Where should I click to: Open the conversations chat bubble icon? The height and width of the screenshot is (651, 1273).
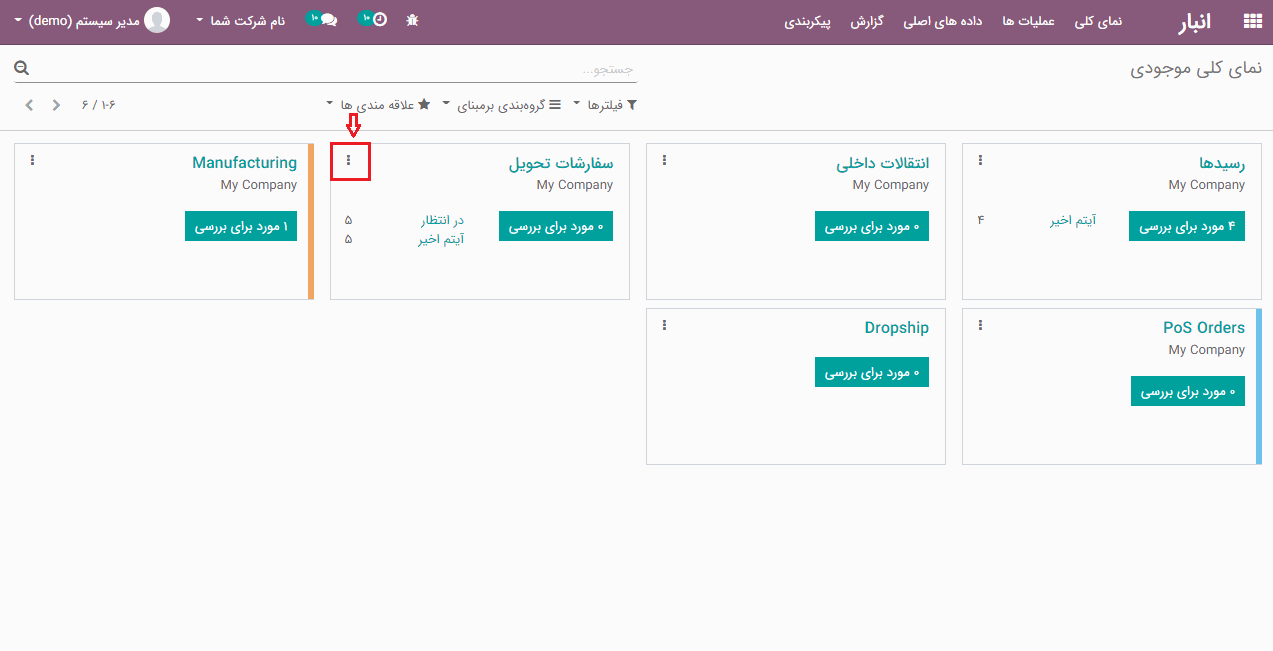[x=329, y=20]
